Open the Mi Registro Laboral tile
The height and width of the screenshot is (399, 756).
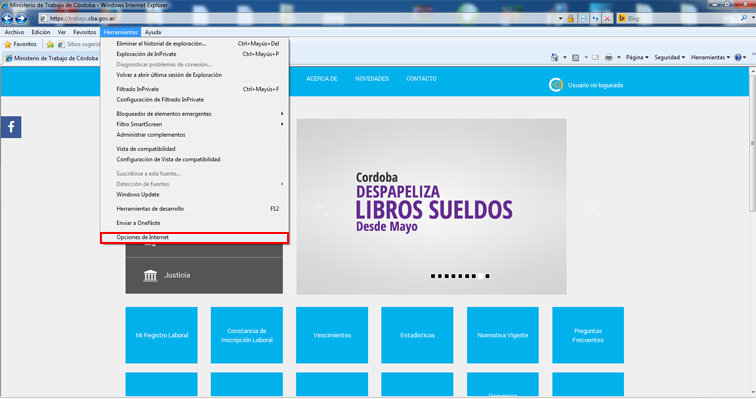pyautogui.click(x=162, y=335)
